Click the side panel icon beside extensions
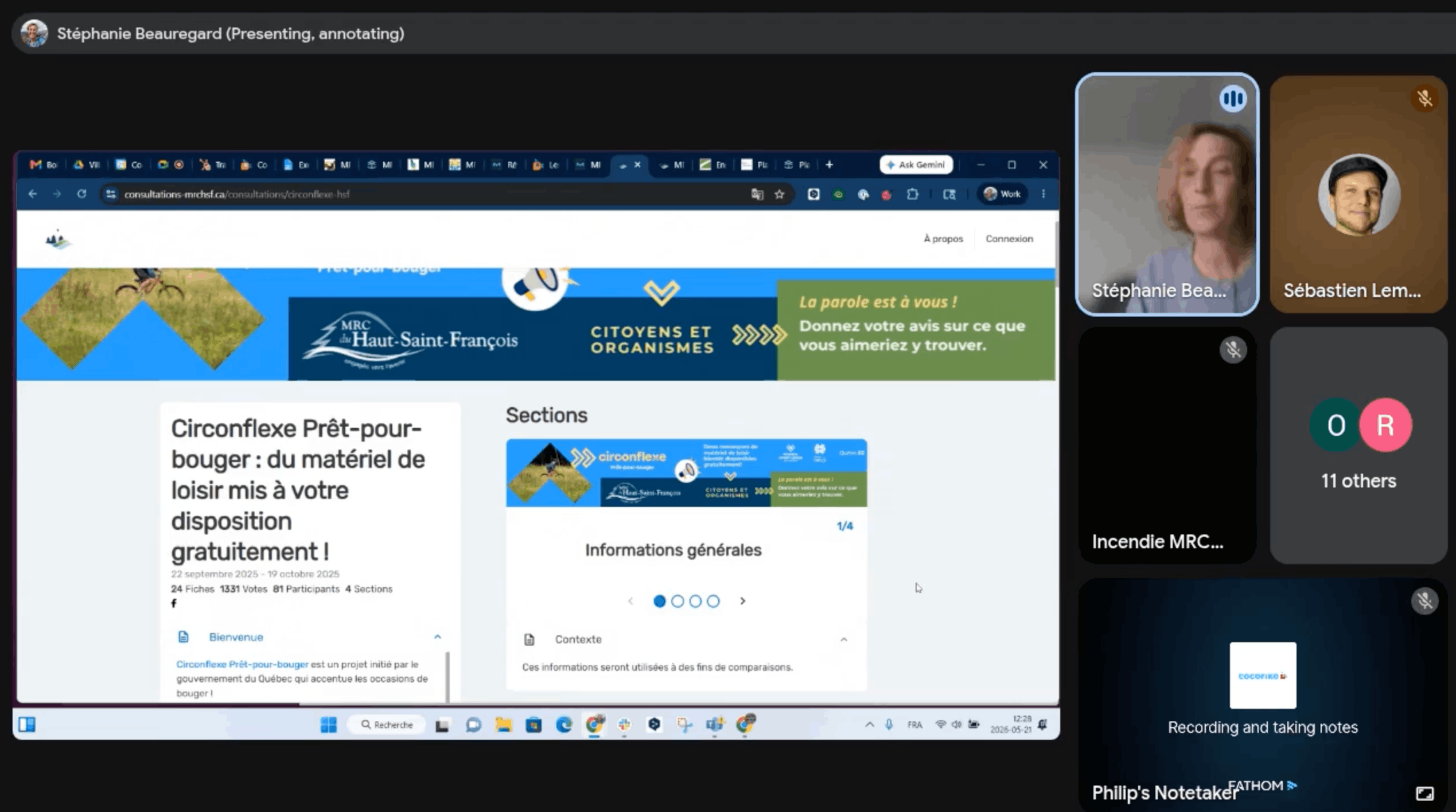This screenshot has width=1456, height=812. (949, 194)
